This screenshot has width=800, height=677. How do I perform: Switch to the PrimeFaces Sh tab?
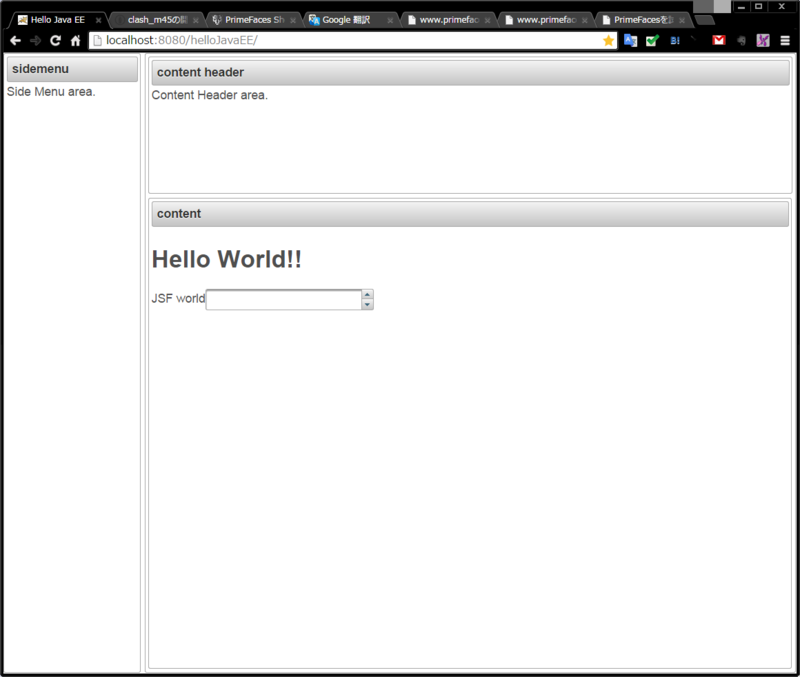point(254,20)
